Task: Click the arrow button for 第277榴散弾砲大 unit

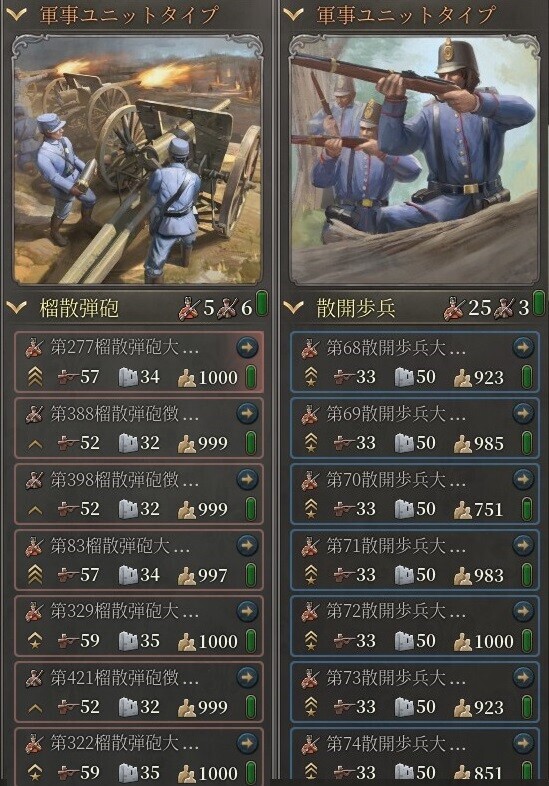Action: point(247,347)
